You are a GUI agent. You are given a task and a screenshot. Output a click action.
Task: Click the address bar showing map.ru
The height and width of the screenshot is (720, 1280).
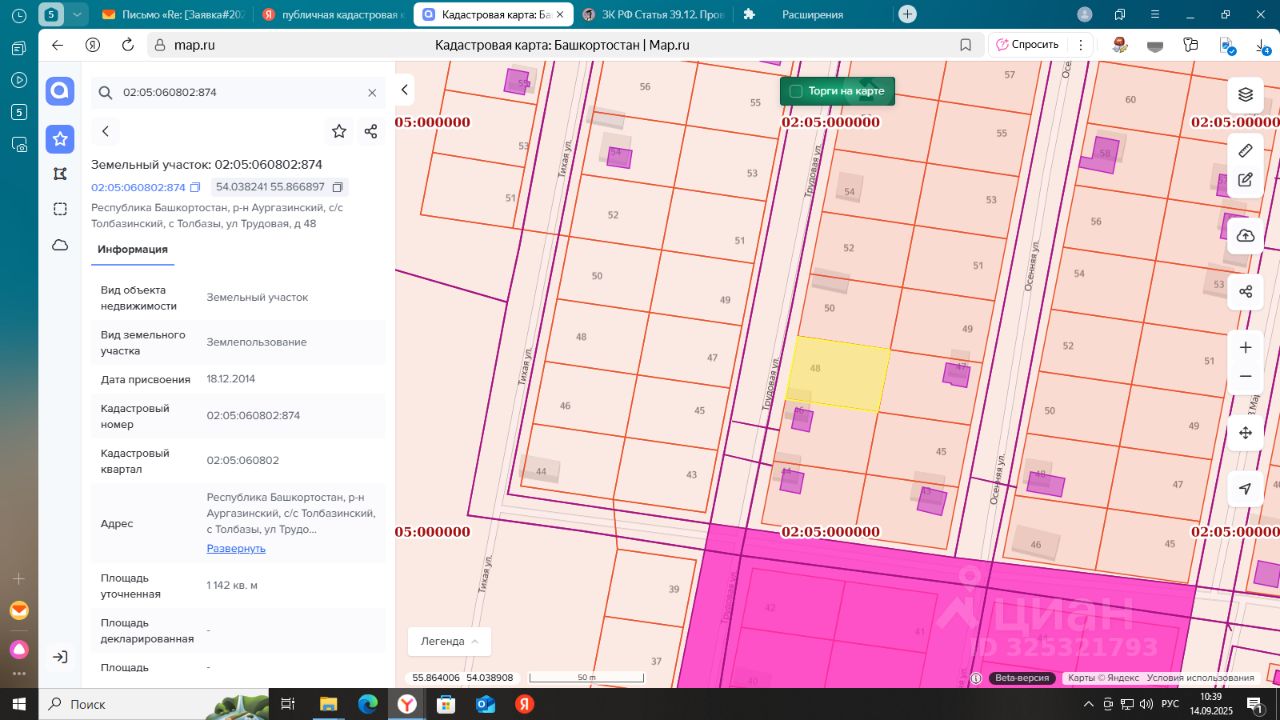pos(565,45)
